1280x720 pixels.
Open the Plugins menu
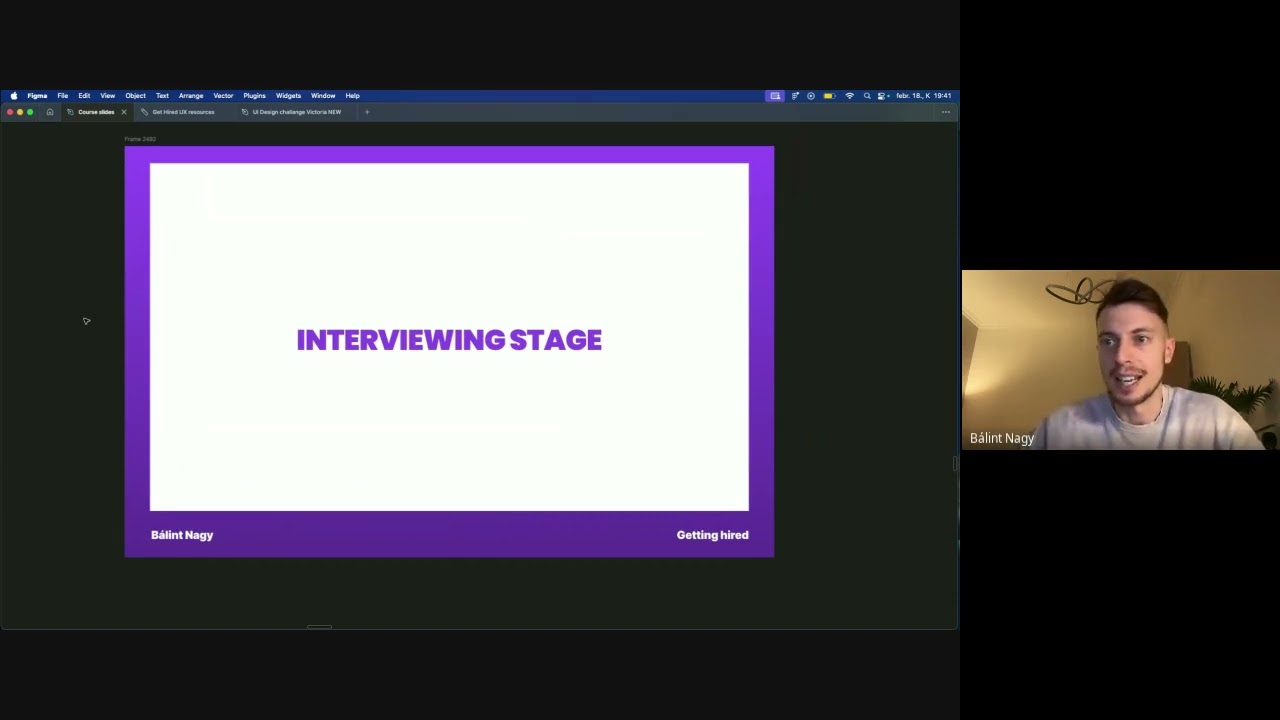point(254,96)
